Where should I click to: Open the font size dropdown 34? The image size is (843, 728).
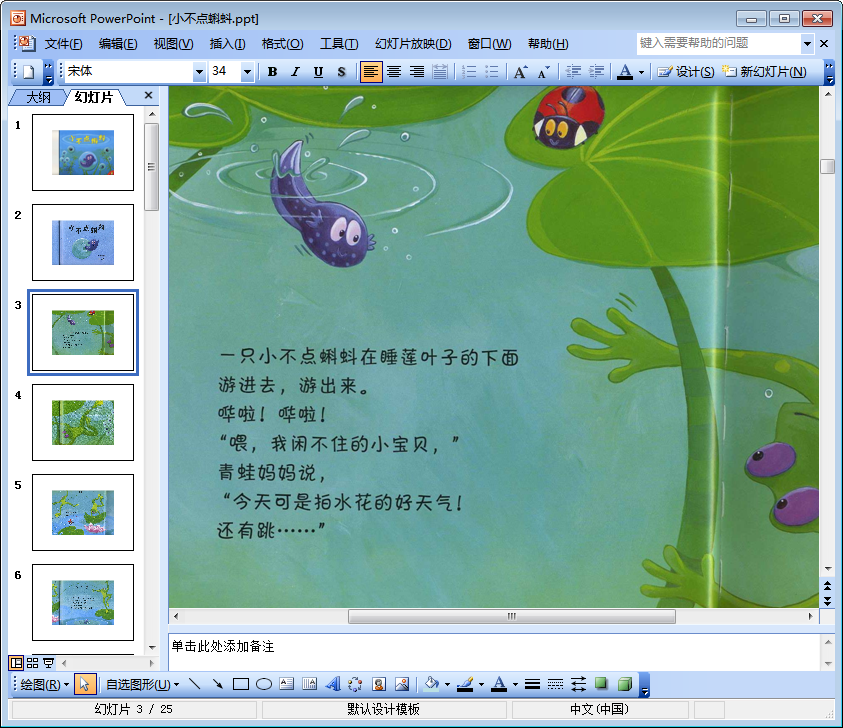[x=247, y=72]
